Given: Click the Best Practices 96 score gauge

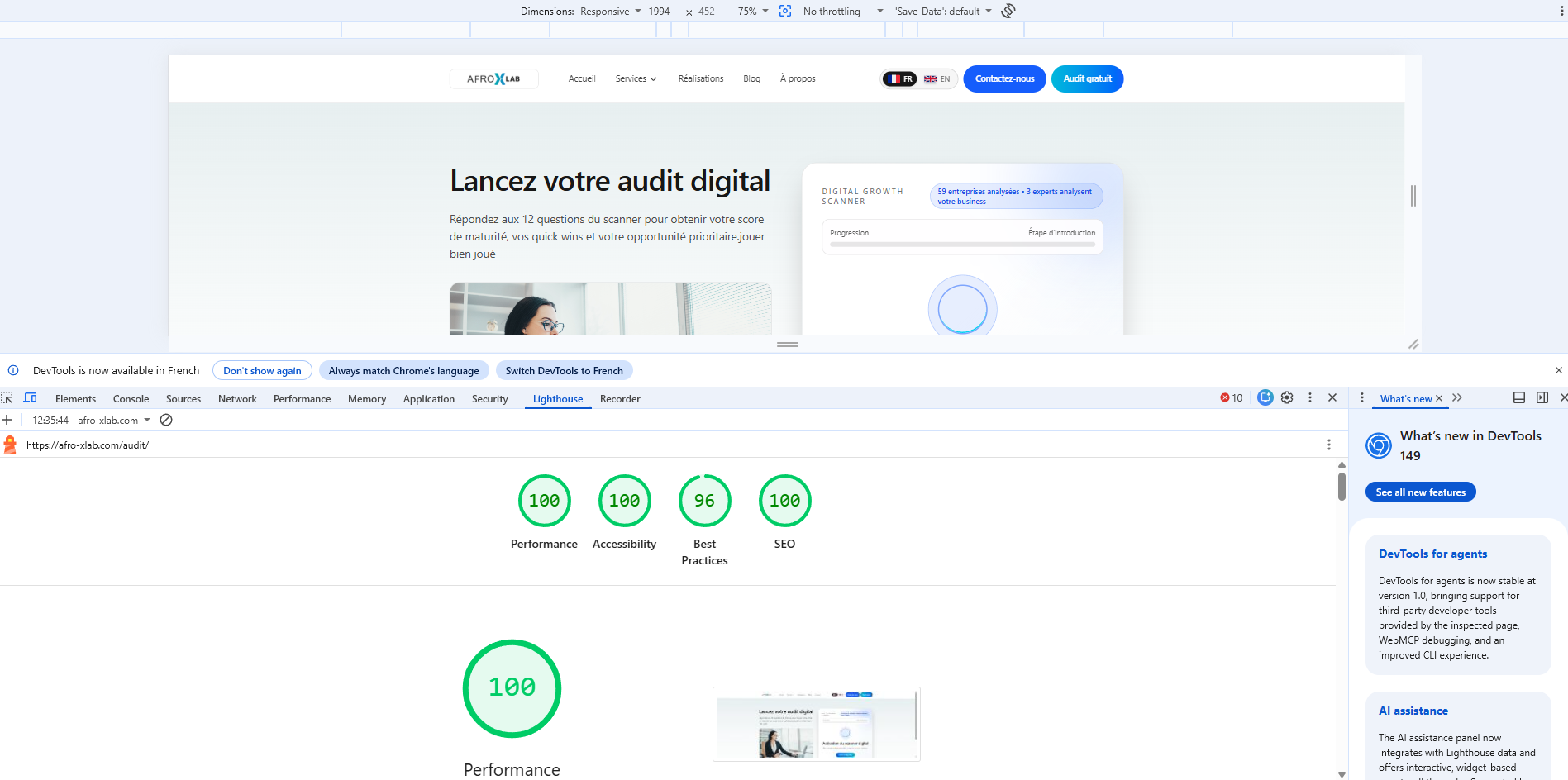Looking at the screenshot, I should click(x=704, y=501).
